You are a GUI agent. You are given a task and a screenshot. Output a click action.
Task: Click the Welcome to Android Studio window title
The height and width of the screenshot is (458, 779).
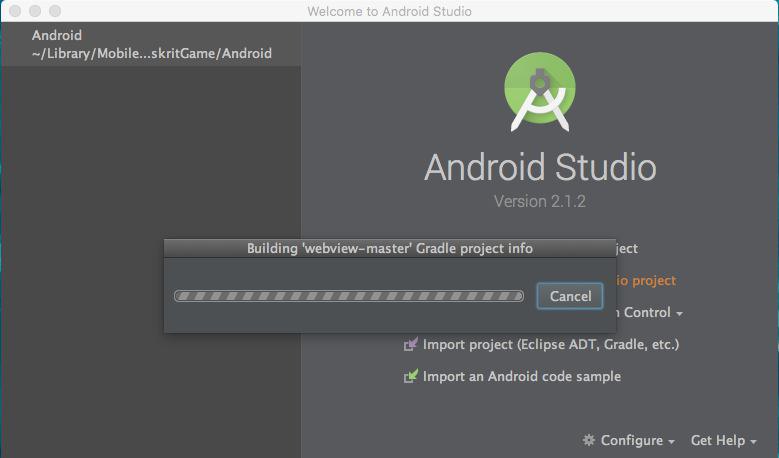(390, 11)
